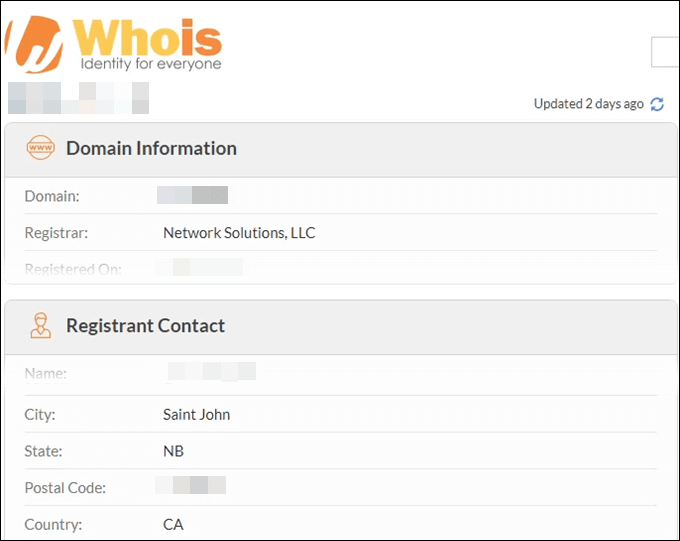
Task: Click the "Saint John" city value
Action: pyautogui.click(x=196, y=414)
